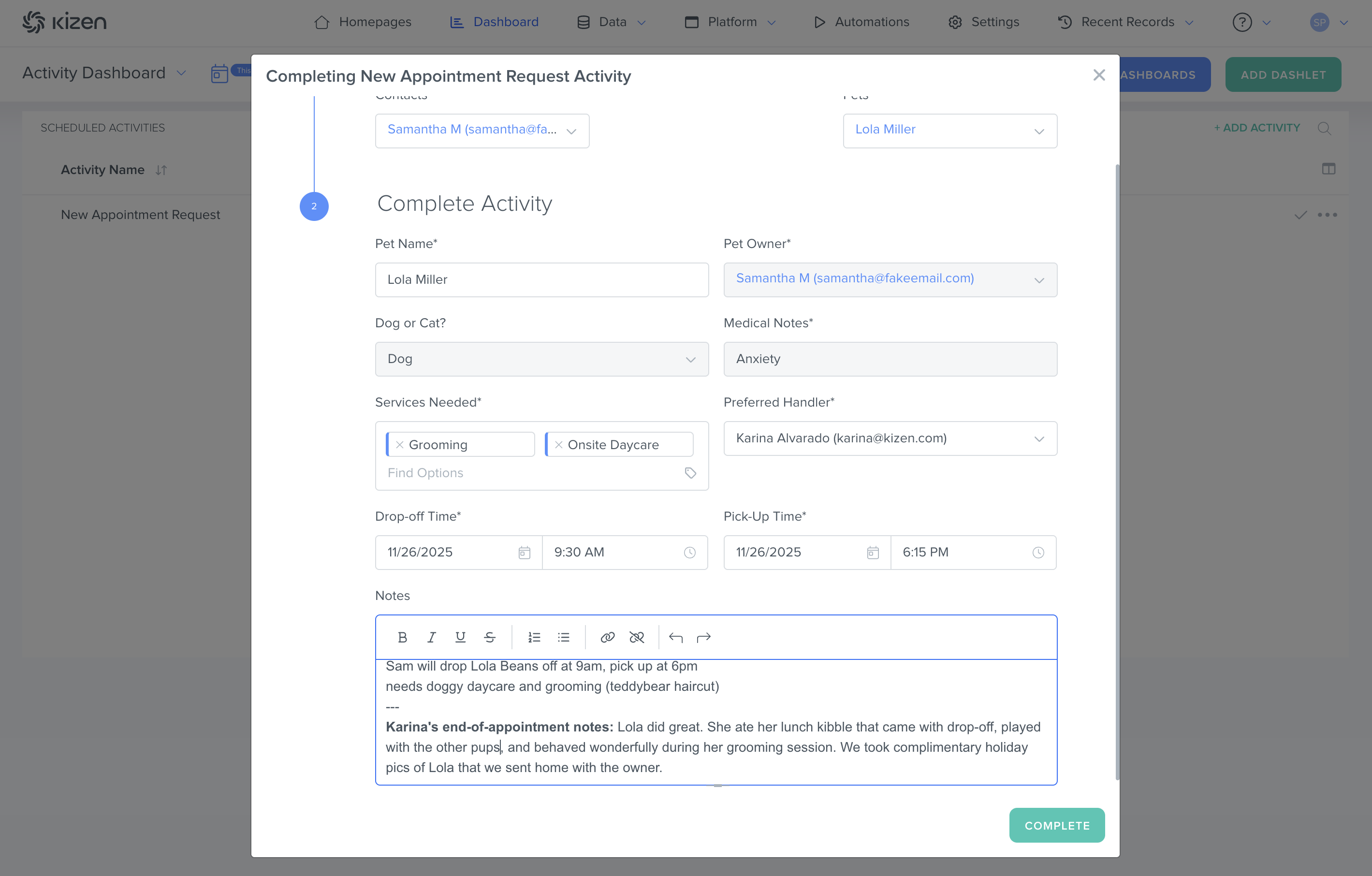Image resolution: width=1372 pixels, height=876 pixels.
Task: Click the COMPLETE button
Action: coord(1056,825)
